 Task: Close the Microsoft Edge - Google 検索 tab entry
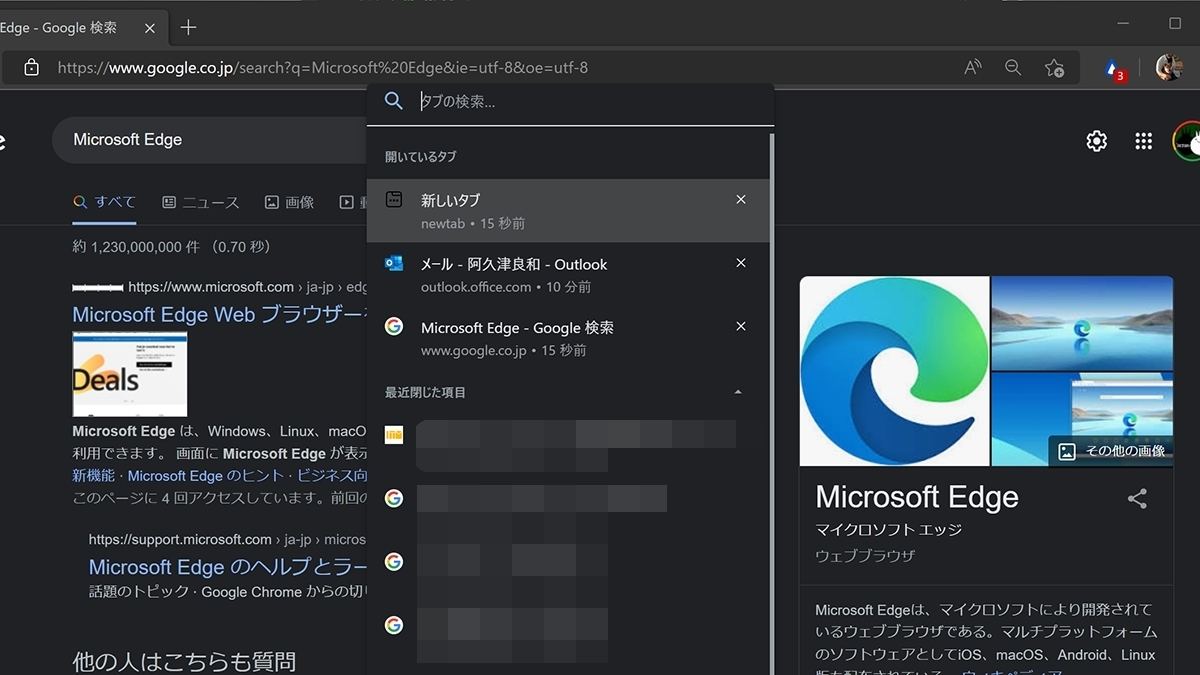(x=741, y=326)
